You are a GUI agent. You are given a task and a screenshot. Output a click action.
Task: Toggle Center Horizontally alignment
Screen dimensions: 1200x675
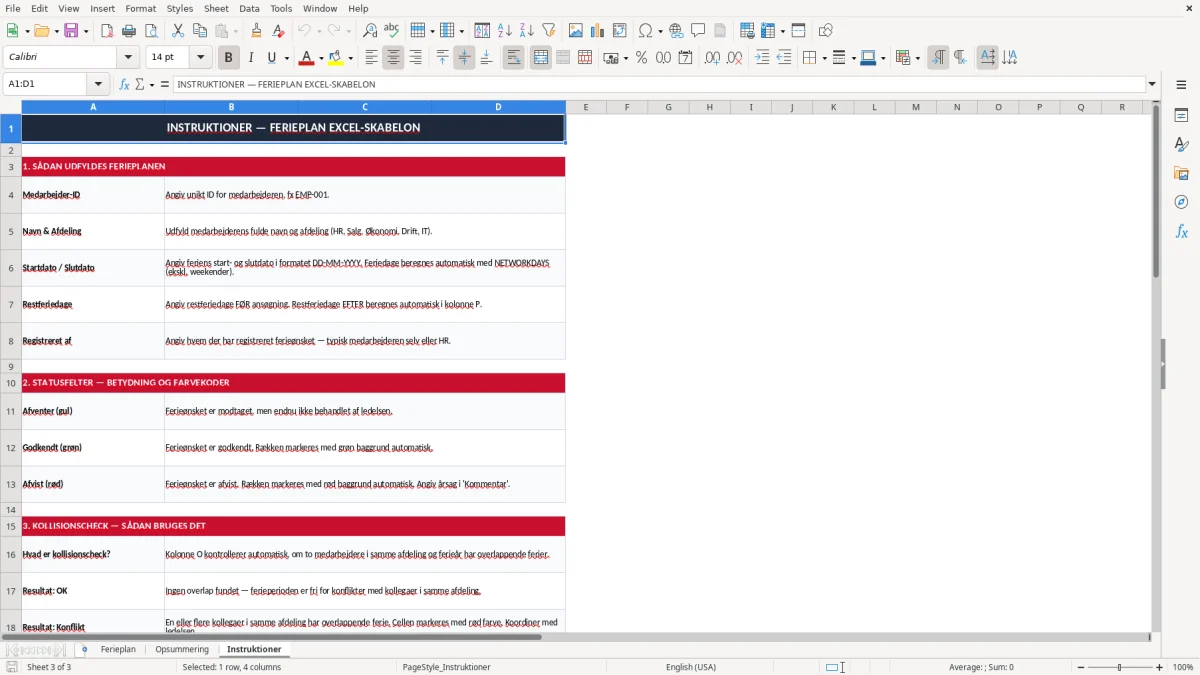point(393,58)
